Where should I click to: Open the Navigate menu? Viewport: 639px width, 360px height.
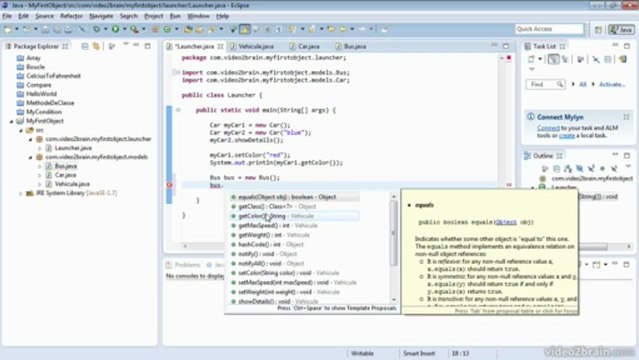click(x=101, y=16)
